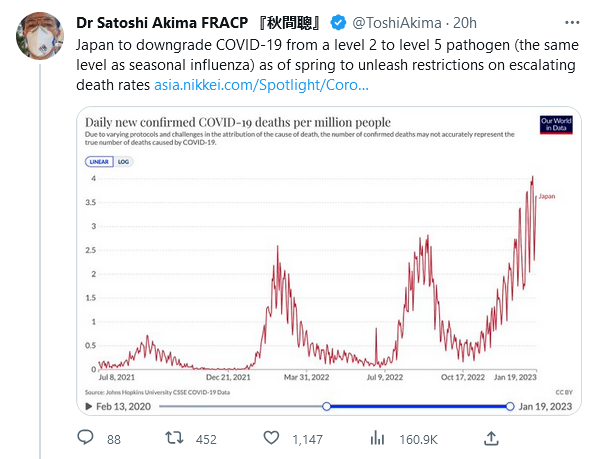Switch chart to LOG scale

(123, 162)
